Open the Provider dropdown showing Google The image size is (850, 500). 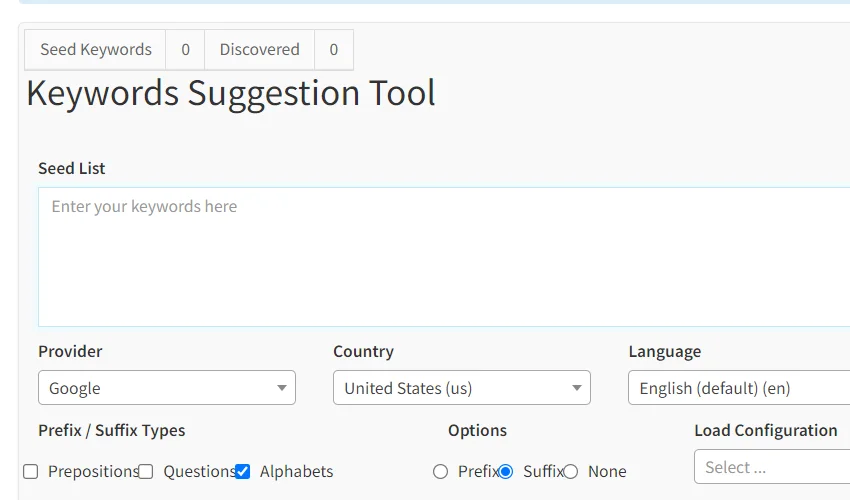tap(166, 388)
